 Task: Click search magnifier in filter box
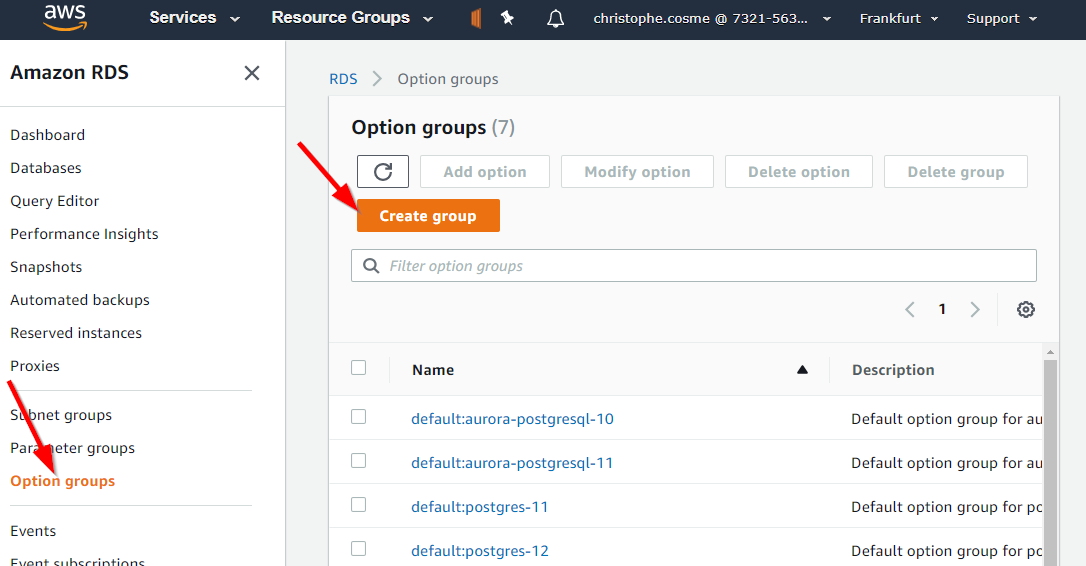[371, 266]
